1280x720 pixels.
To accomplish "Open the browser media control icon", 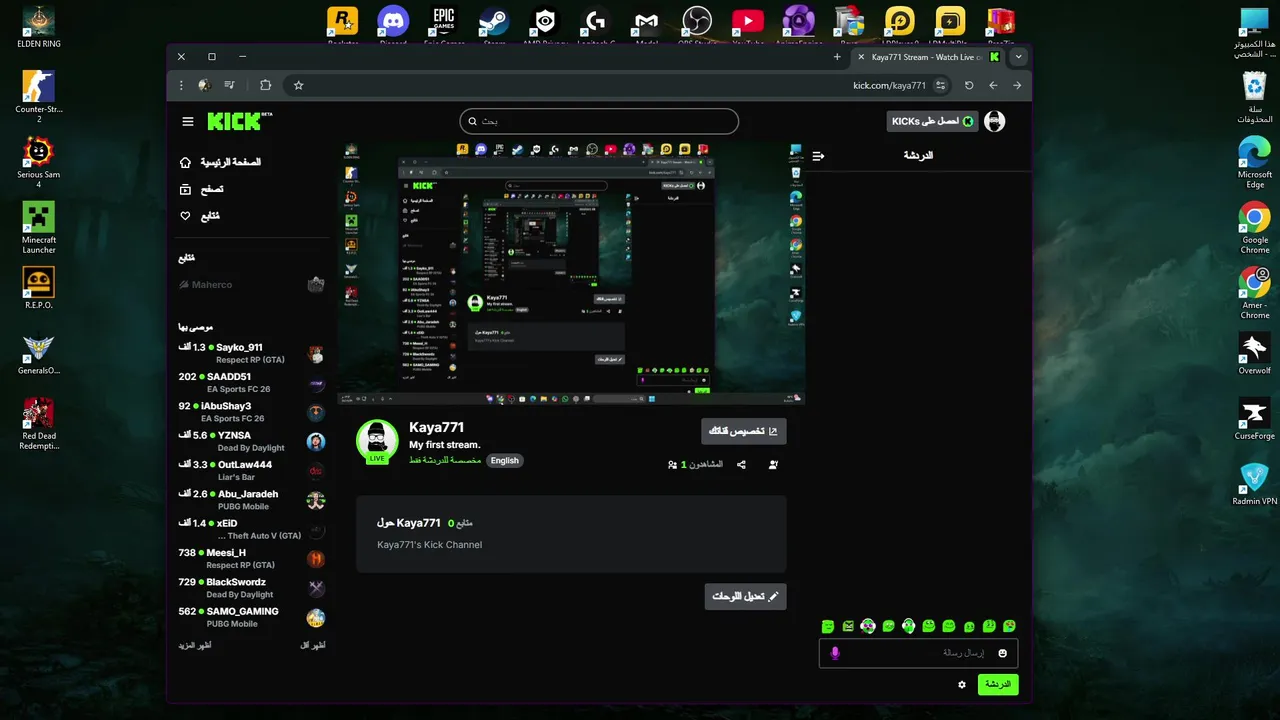I will tap(230, 86).
